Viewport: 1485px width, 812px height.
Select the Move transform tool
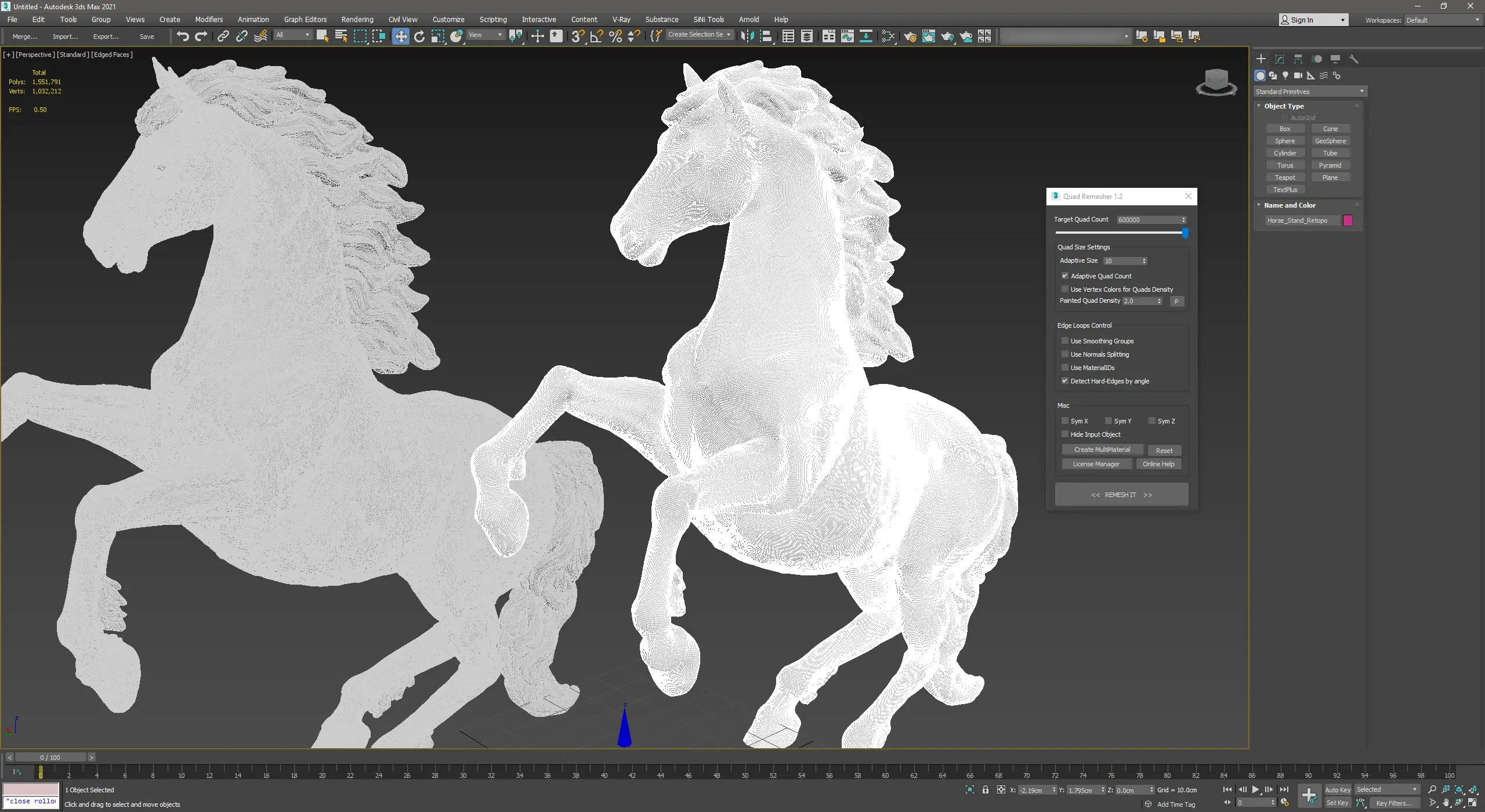tap(400, 36)
